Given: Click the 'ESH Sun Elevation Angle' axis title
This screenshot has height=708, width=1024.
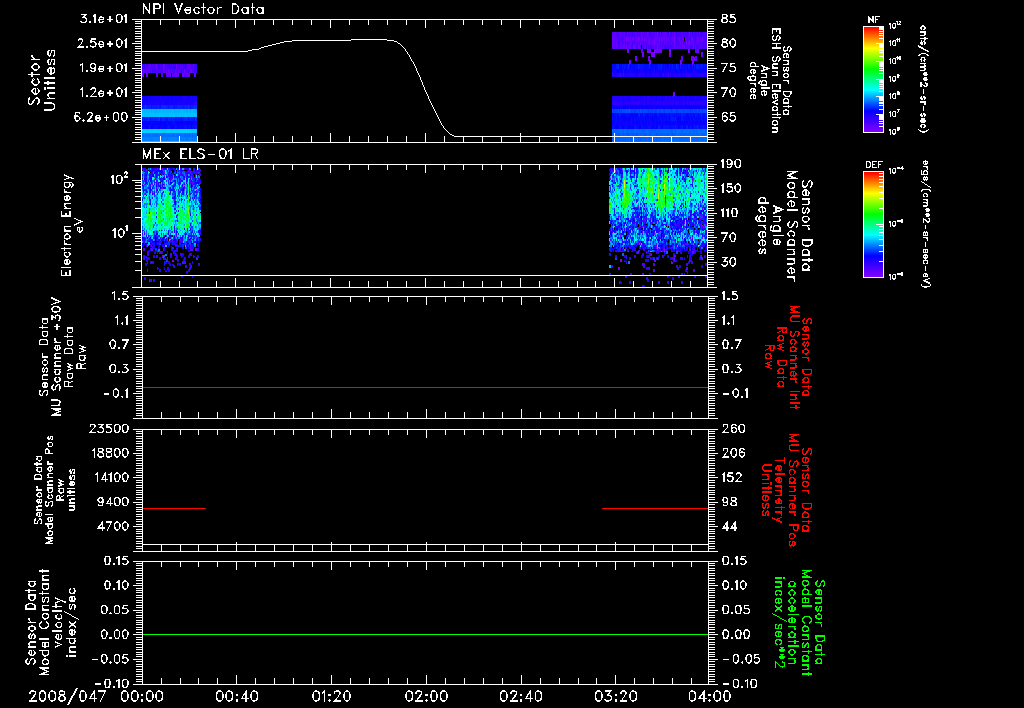Looking at the screenshot, I should tap(769, 80).
